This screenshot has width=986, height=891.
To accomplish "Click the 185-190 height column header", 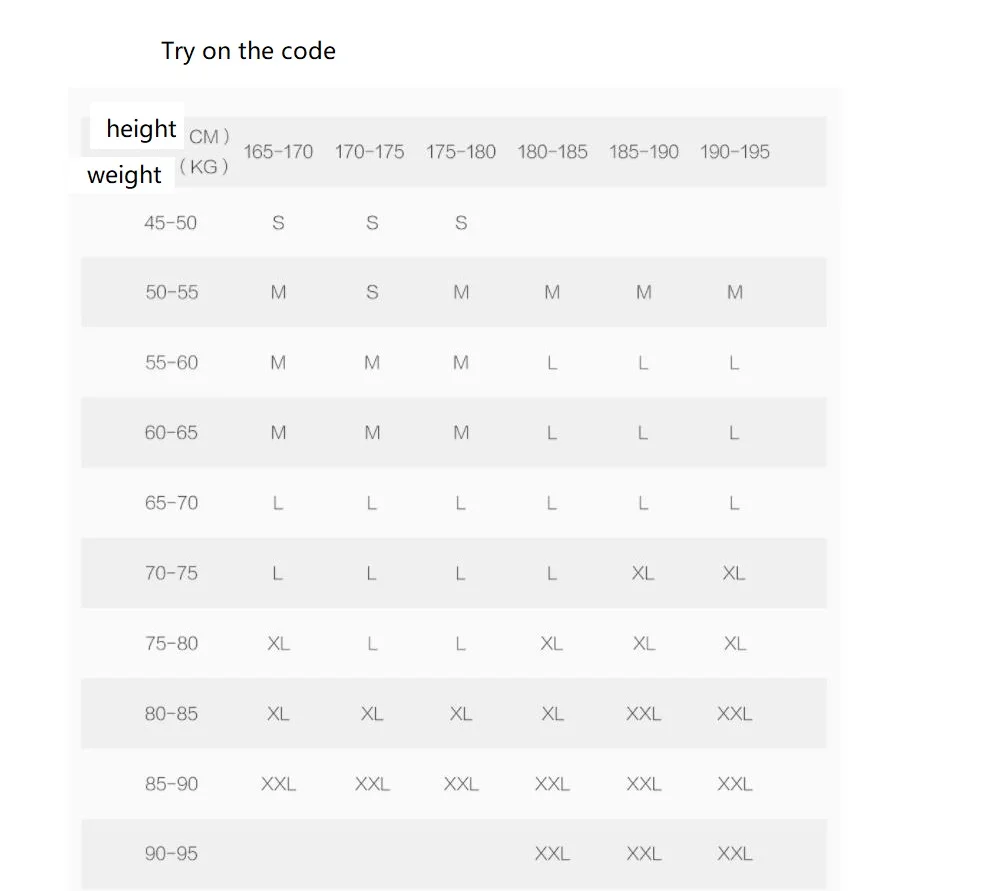I will pos(643,152).
